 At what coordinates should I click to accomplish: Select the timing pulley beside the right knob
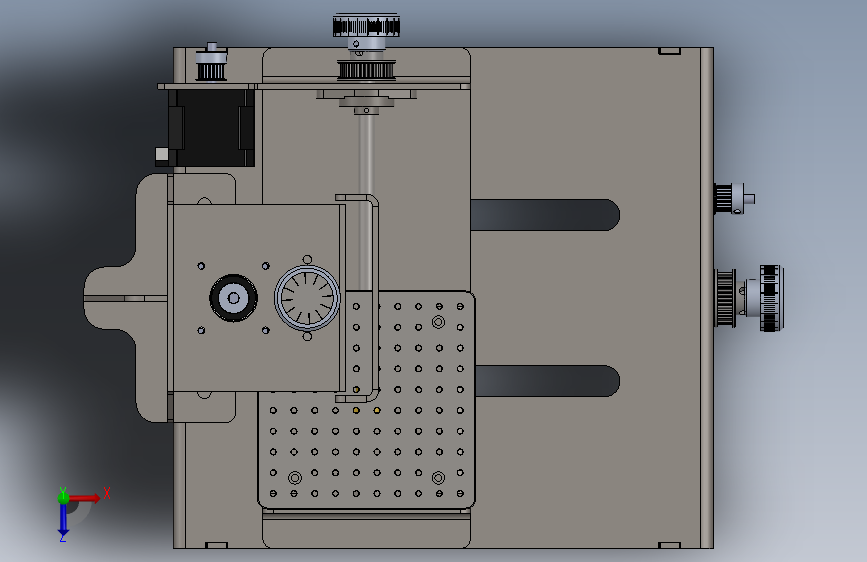[725, 298]
